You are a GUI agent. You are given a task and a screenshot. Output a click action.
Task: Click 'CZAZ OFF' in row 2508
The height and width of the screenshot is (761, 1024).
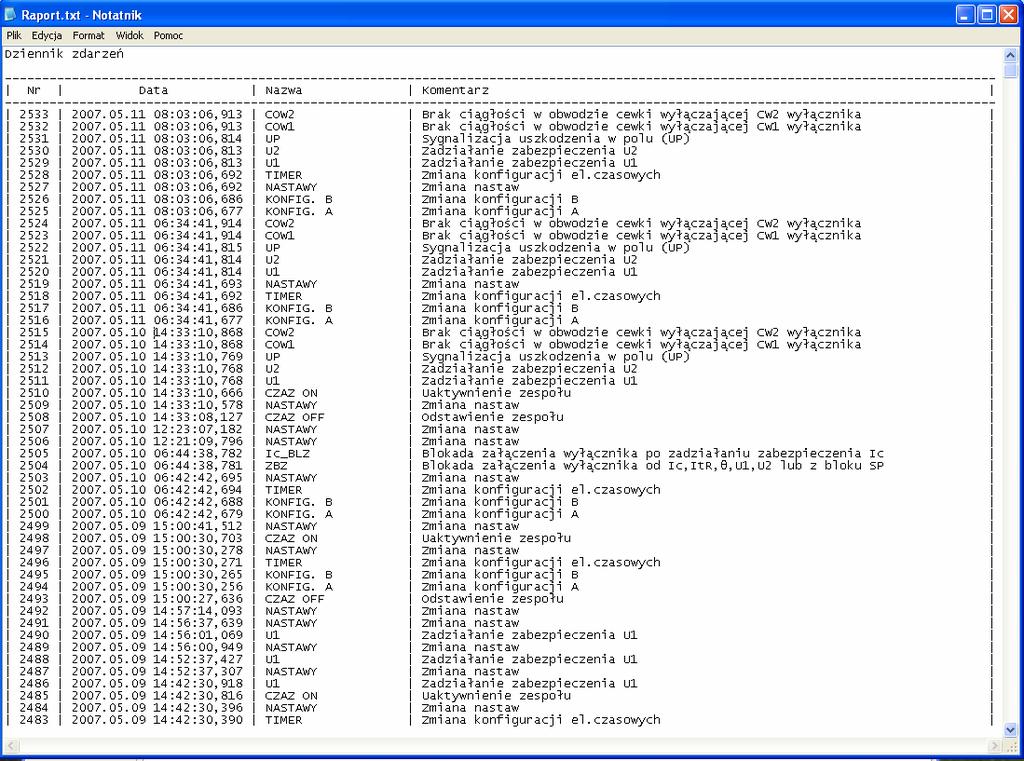(x=295, y=417)
